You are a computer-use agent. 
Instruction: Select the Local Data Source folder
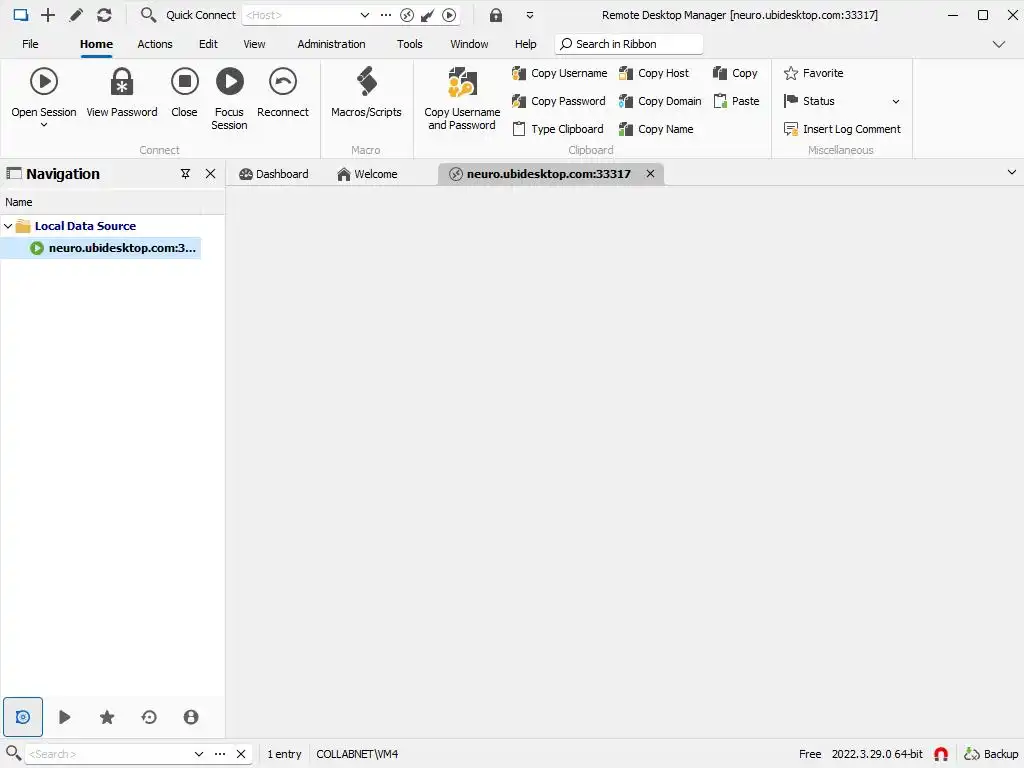click(x=86, y=226)
